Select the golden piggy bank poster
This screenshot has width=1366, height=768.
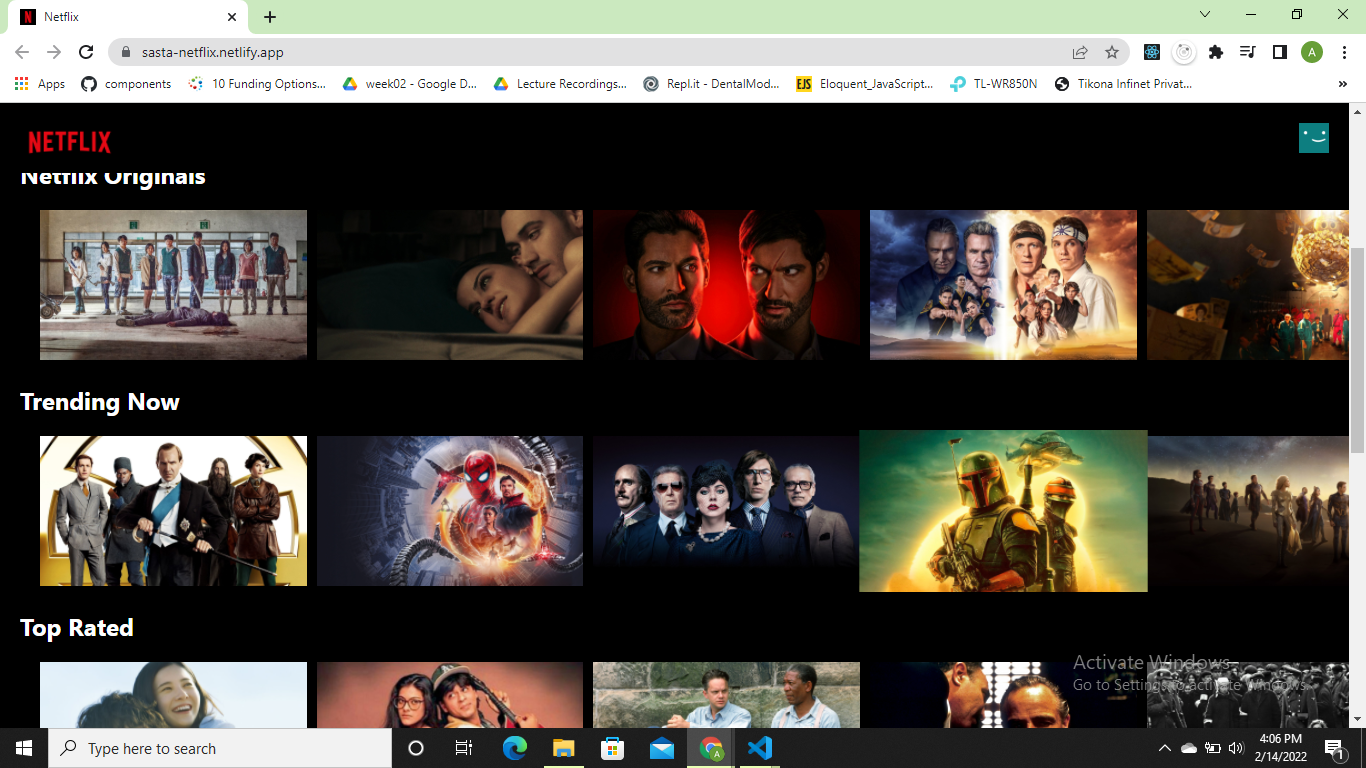[x=1248, y=285]
